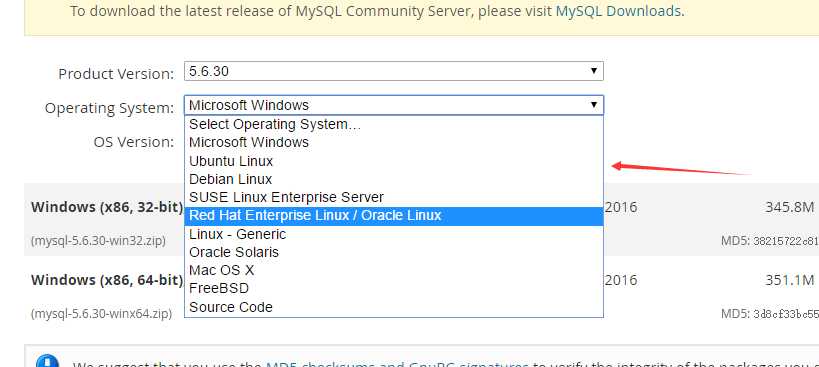This screenshot has height=367, width=819.
Task: Click the Product Version label
Action: 116,74
